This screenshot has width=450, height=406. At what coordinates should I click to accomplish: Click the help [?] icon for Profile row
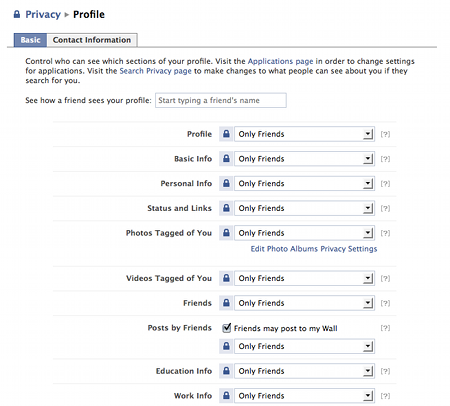point(385,134)
